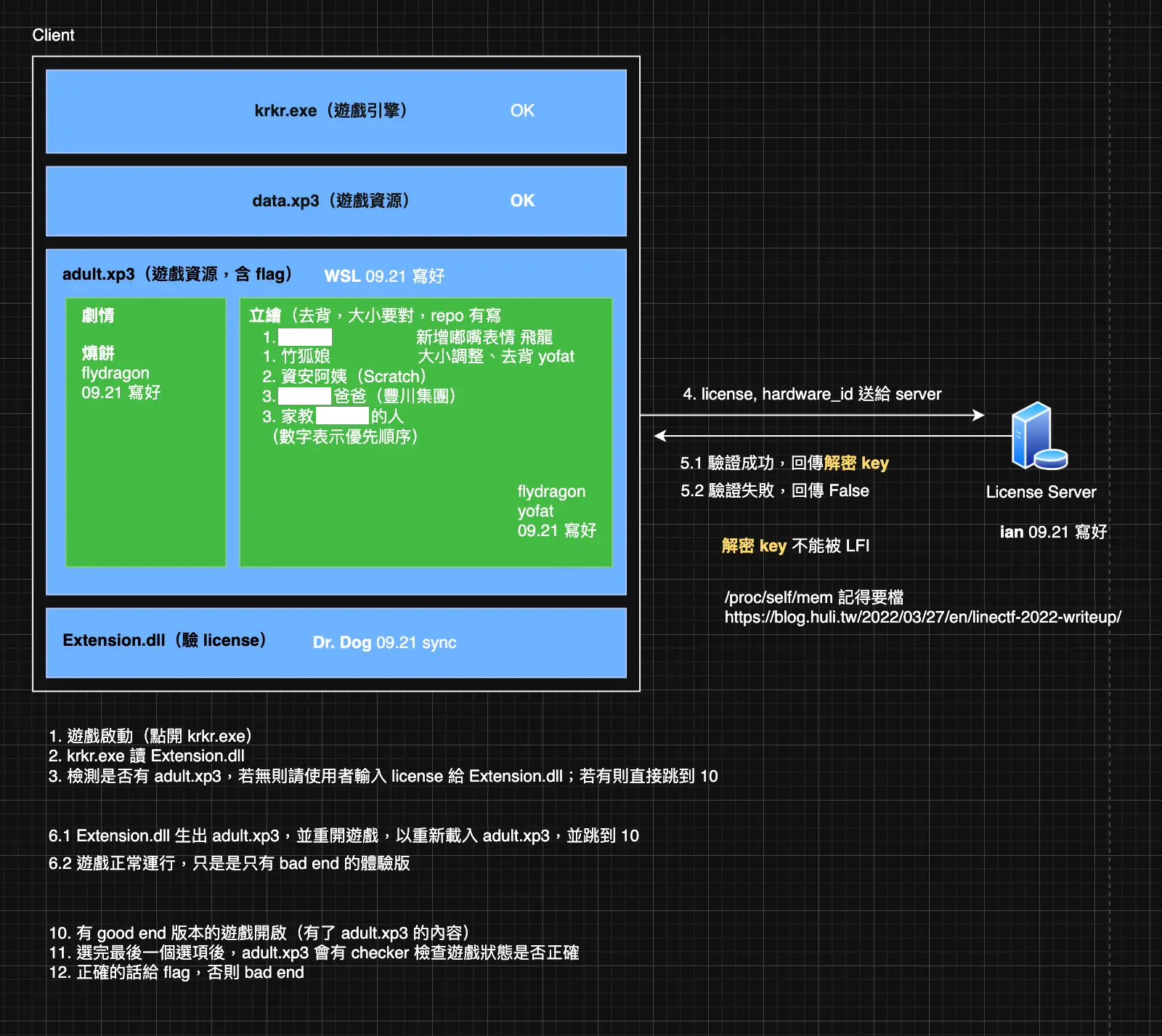Image resolution: width=1162 pixels, height=1036 pixels.
Task: Click step 12 flag or bad end text
Action: pyautogui.click(x=176, y=972)
